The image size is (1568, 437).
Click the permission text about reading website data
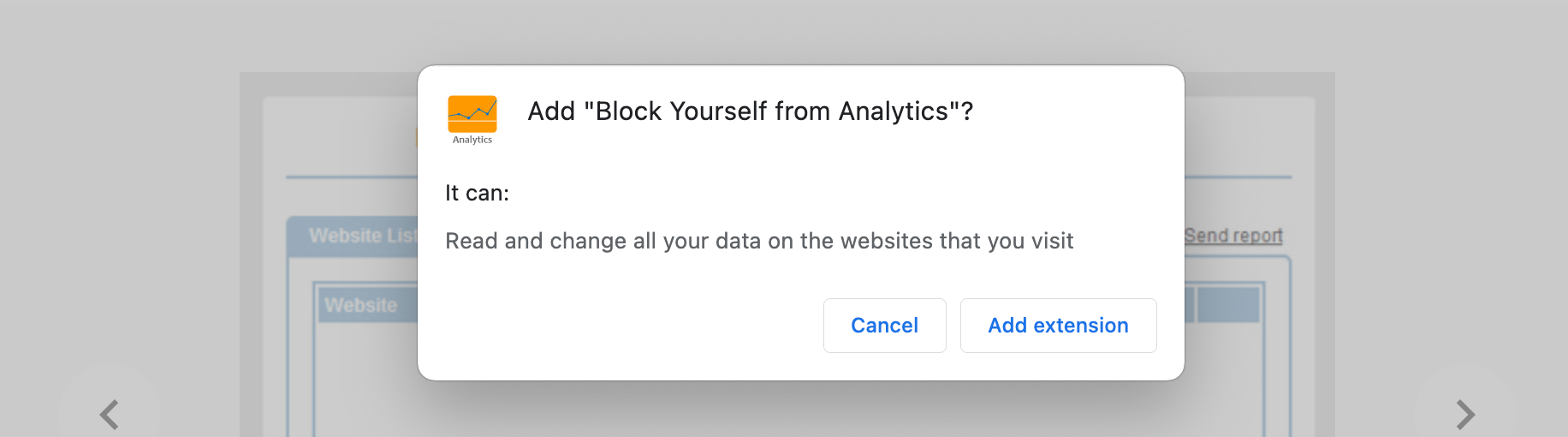(759, 241)
